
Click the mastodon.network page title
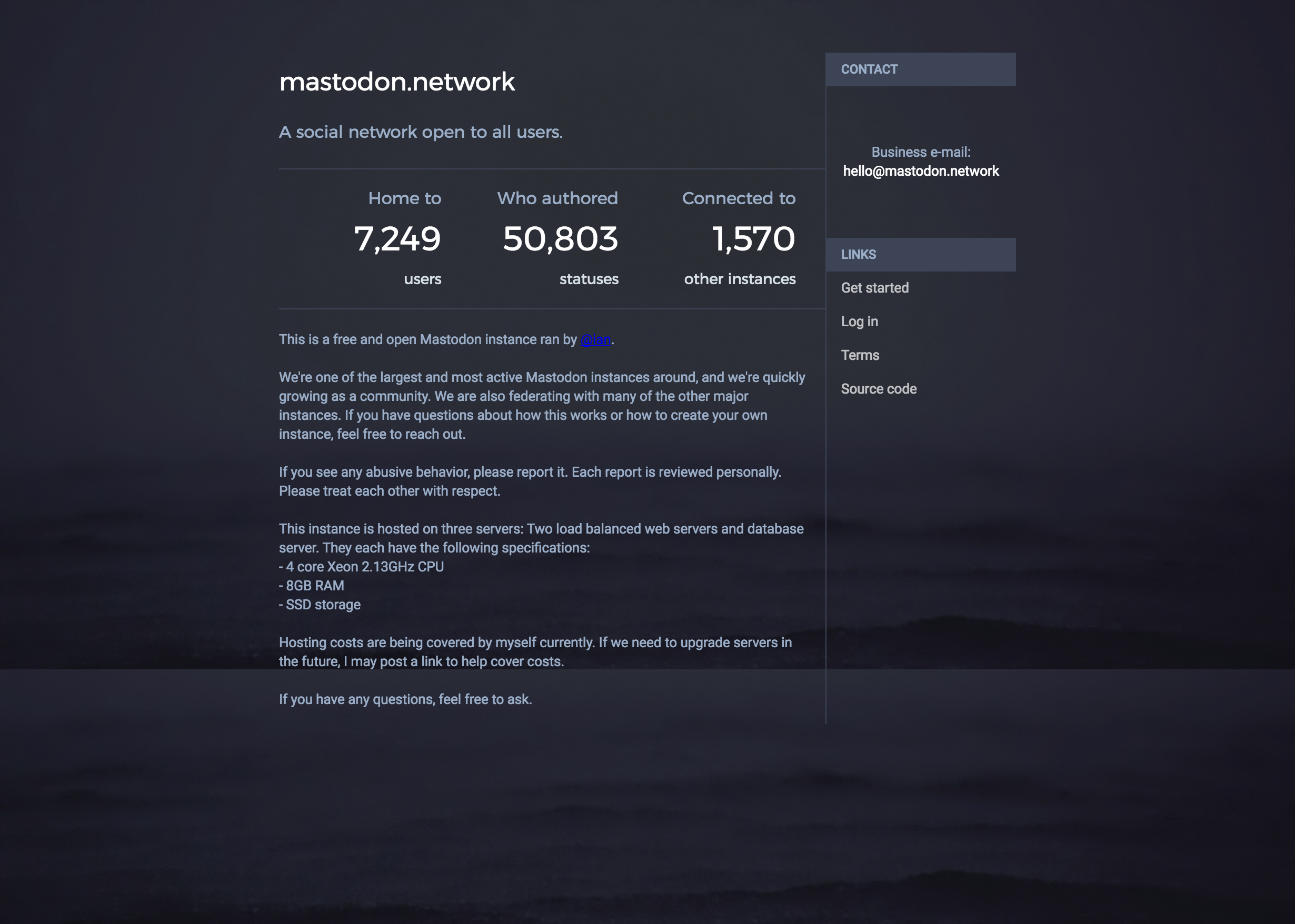point(397,82)
